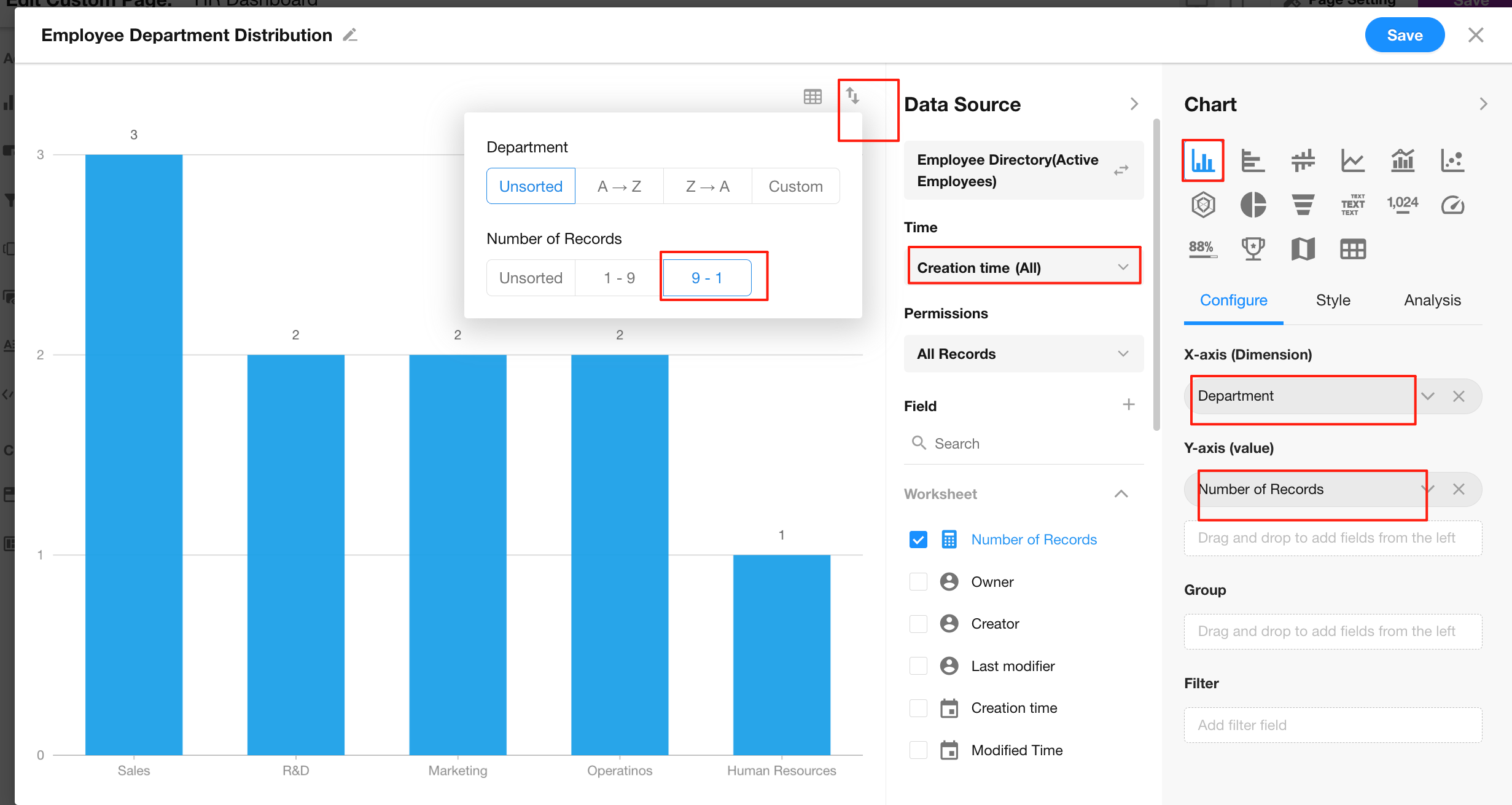Image resolution: width=1512 pixels, height=805 pixels.
Task: Choose the map chart type
Action: 1303,249
